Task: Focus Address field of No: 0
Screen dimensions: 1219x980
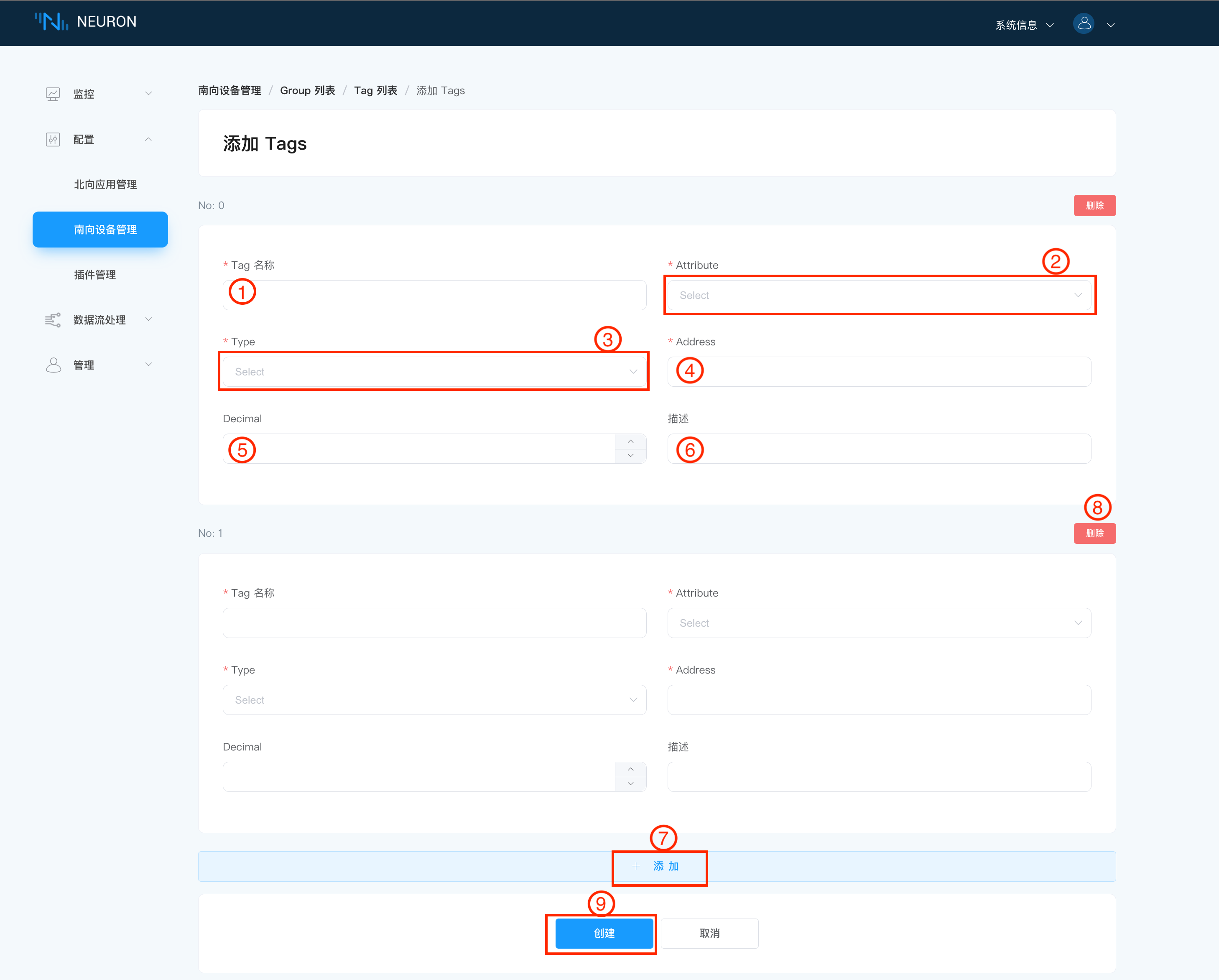Action: [879, 372]
